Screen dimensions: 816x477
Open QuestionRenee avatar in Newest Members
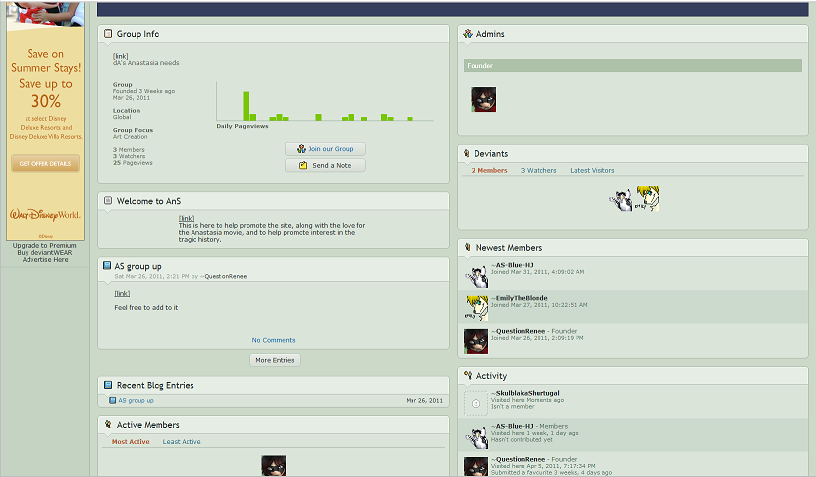(476, 341)
